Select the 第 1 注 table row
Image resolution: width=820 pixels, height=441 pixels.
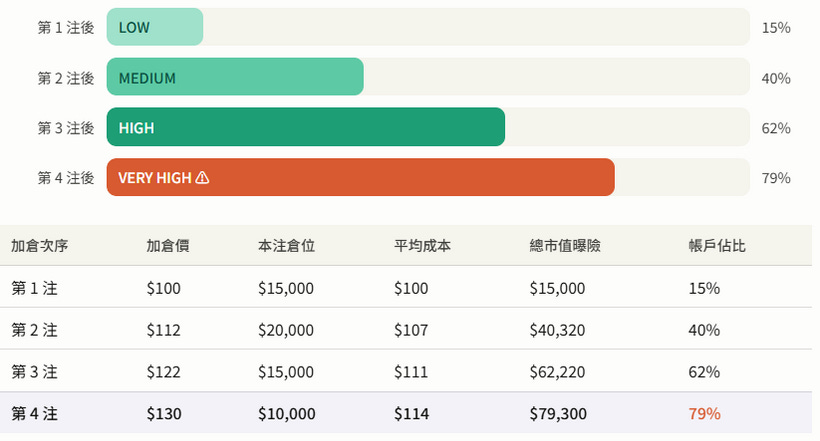point(406,287)
